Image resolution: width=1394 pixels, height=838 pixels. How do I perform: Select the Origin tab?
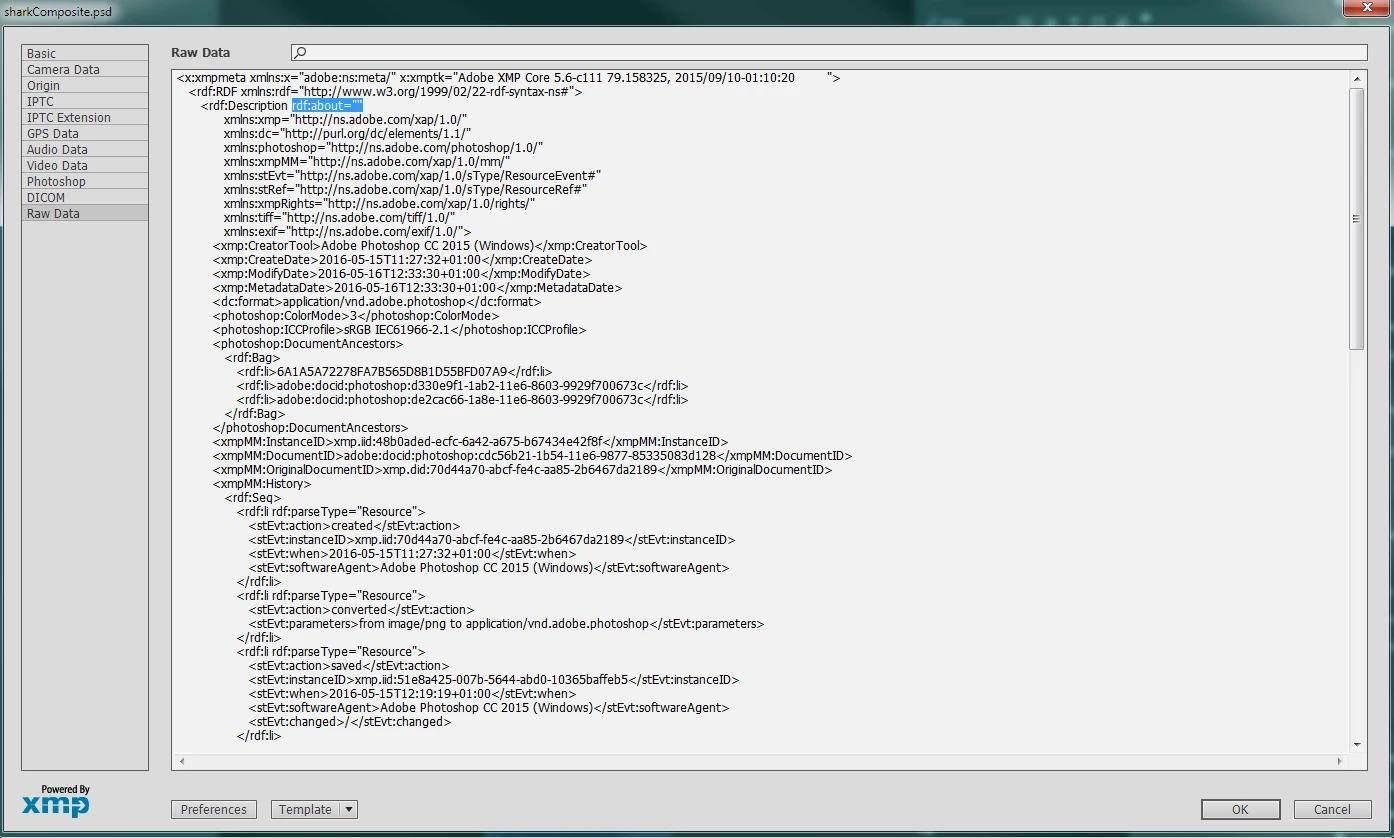85,85
